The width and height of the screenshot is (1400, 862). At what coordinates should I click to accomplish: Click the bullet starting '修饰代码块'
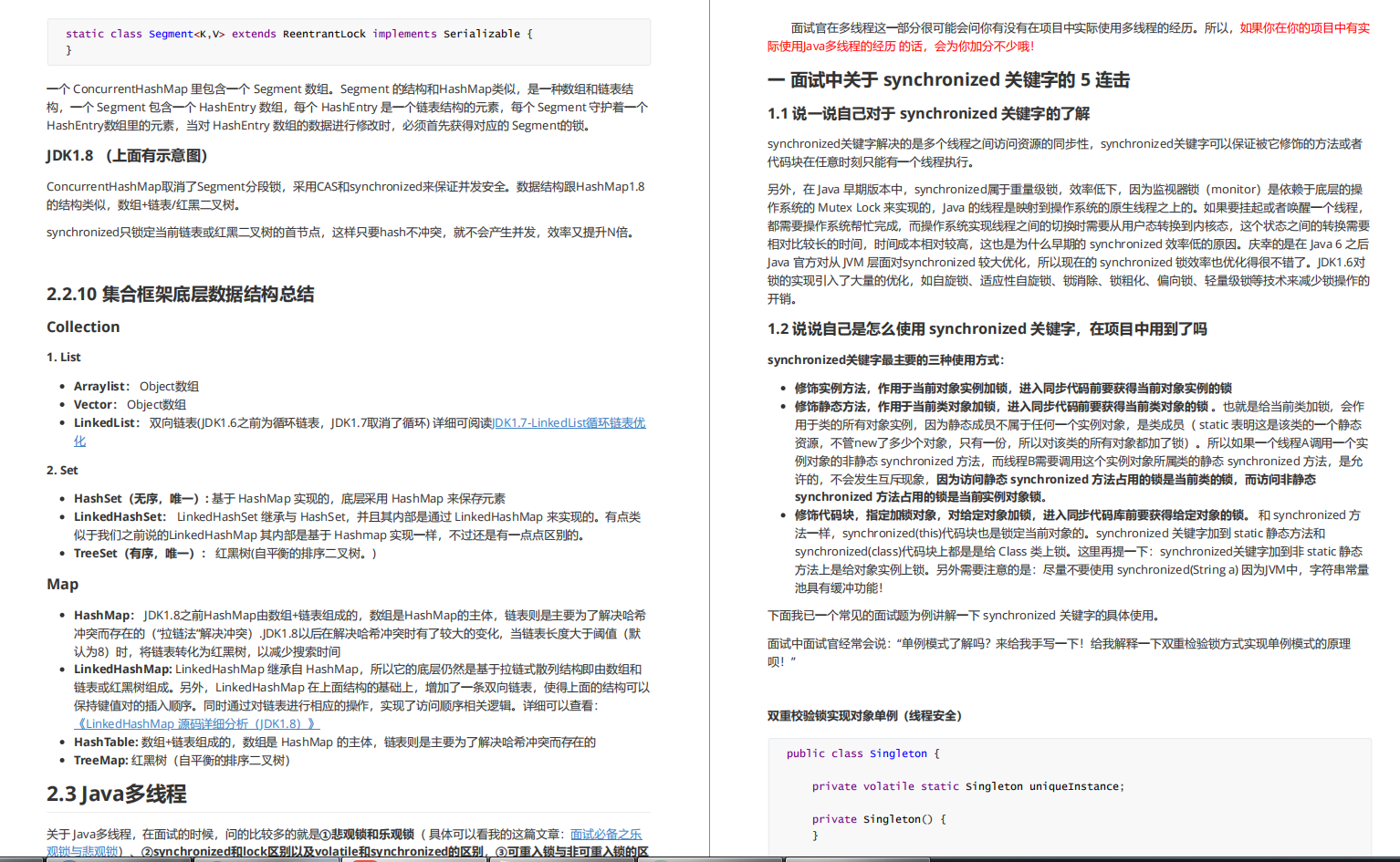(x=1081, y=552)
